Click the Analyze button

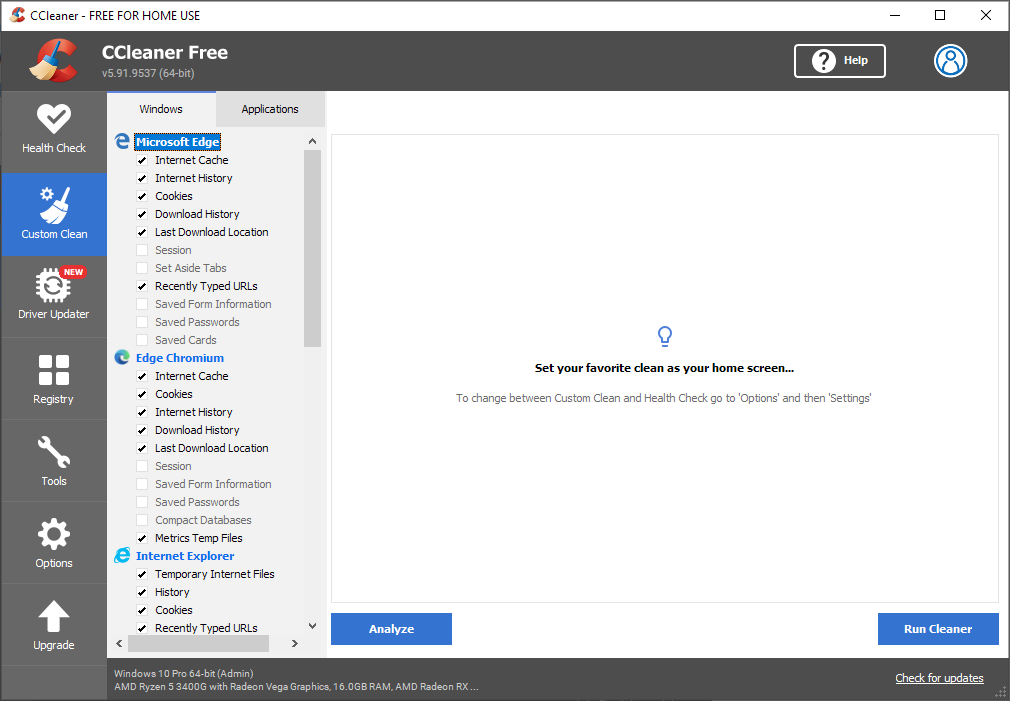pyautogui.click(x=391, y=629)
